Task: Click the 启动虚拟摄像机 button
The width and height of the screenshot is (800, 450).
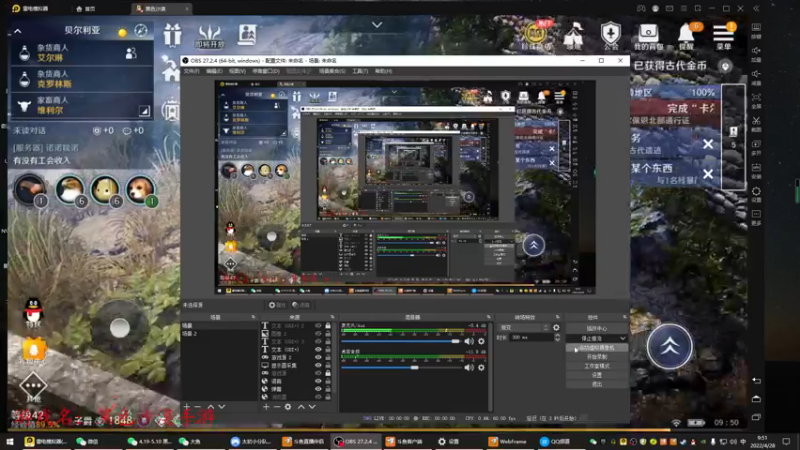Action: click(596, 347)
